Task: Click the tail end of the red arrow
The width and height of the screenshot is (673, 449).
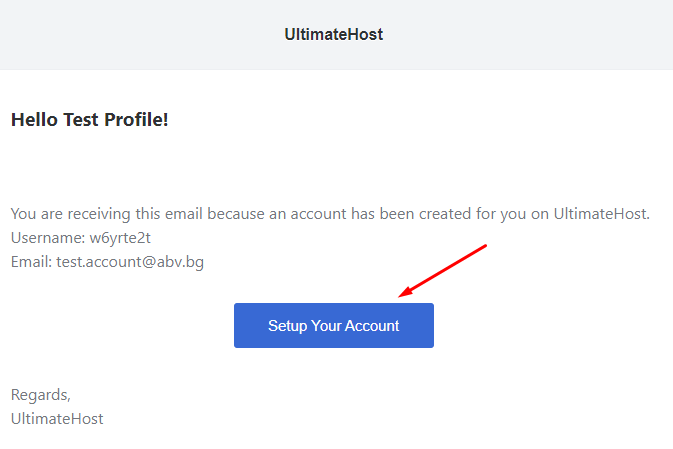Action: [x=485, y=246]
